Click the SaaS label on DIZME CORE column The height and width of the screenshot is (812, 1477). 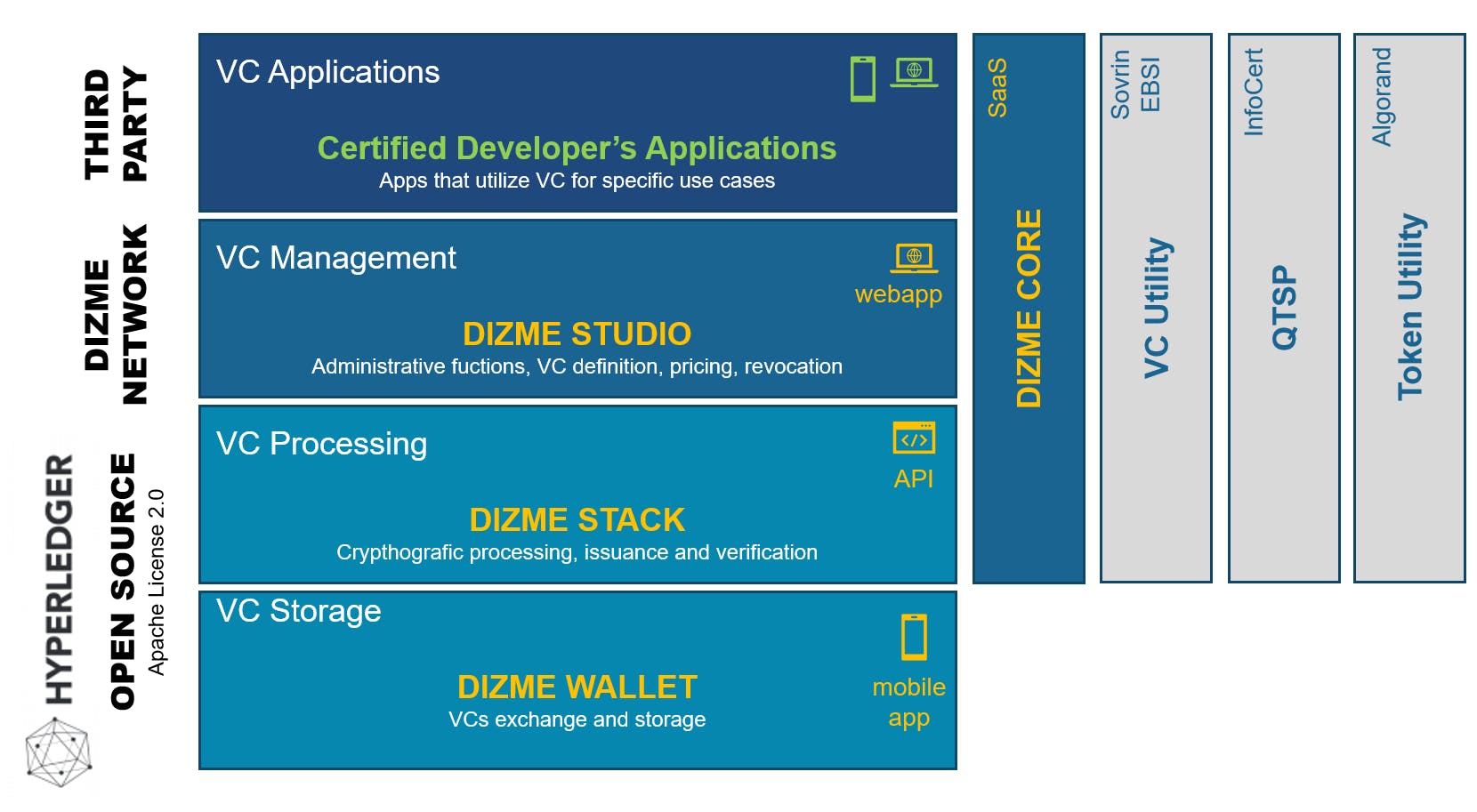coord(997,88)
